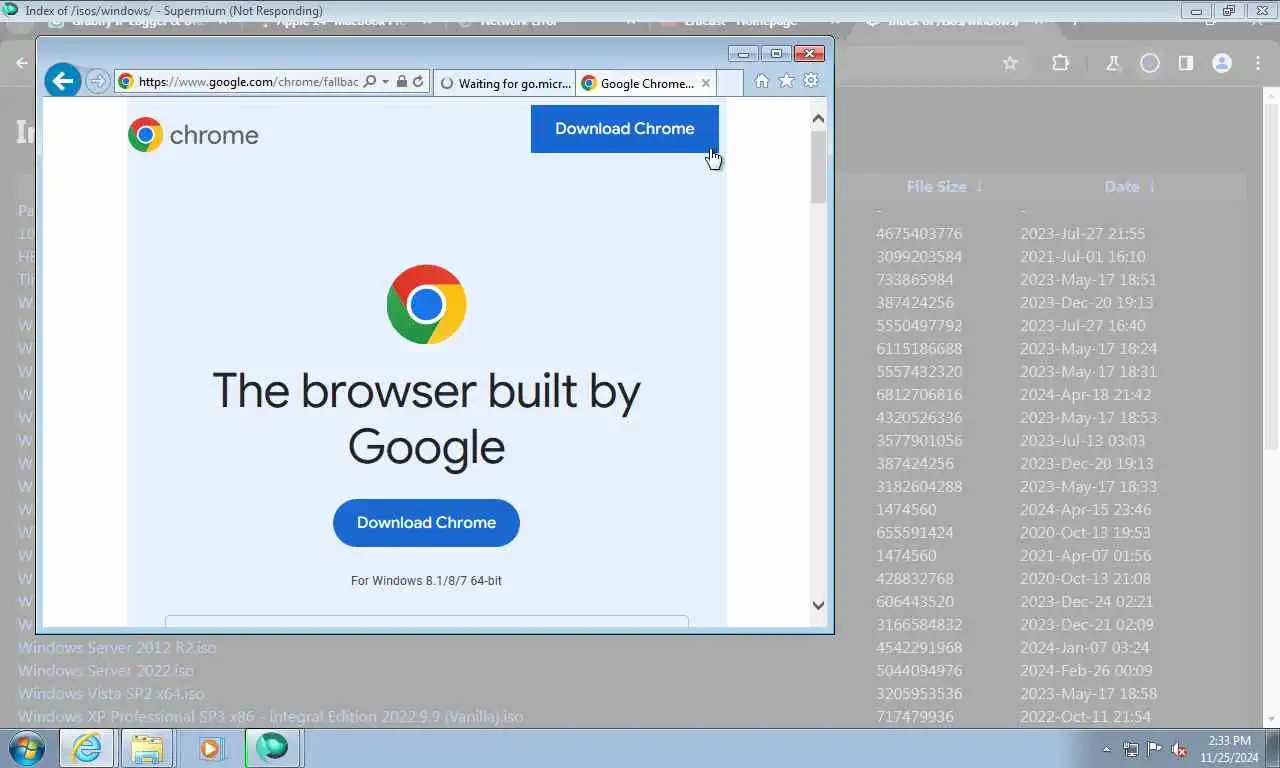Open 'Windows Server 2012 R2.iso' link
Screen dimensions: 1280x768
117,648
